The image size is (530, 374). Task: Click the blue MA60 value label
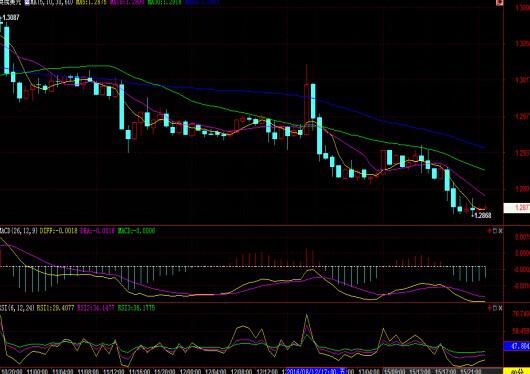202,2
